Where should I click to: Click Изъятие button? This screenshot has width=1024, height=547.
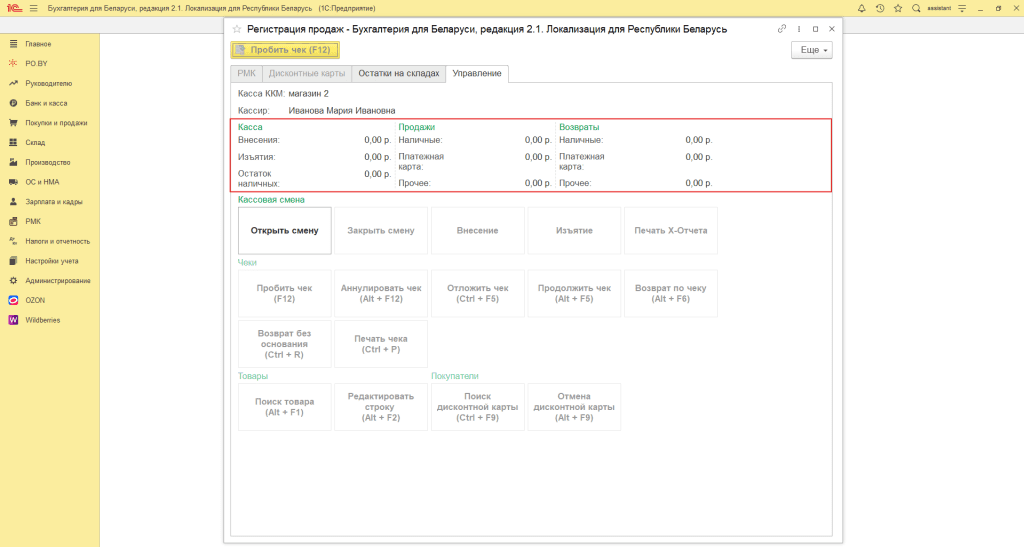coord(574,230)
